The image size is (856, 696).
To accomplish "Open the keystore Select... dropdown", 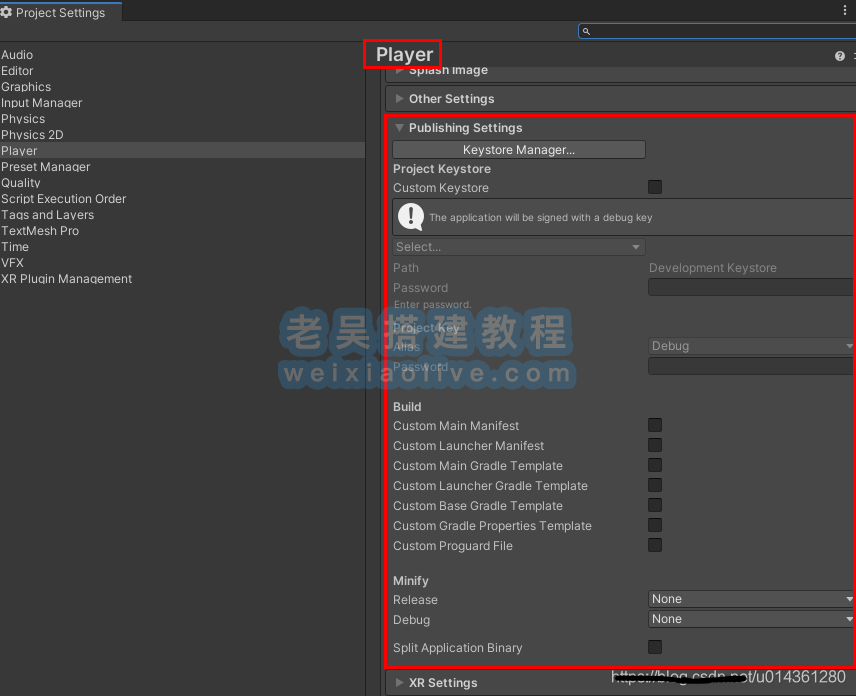I will [x=518, y=246].
